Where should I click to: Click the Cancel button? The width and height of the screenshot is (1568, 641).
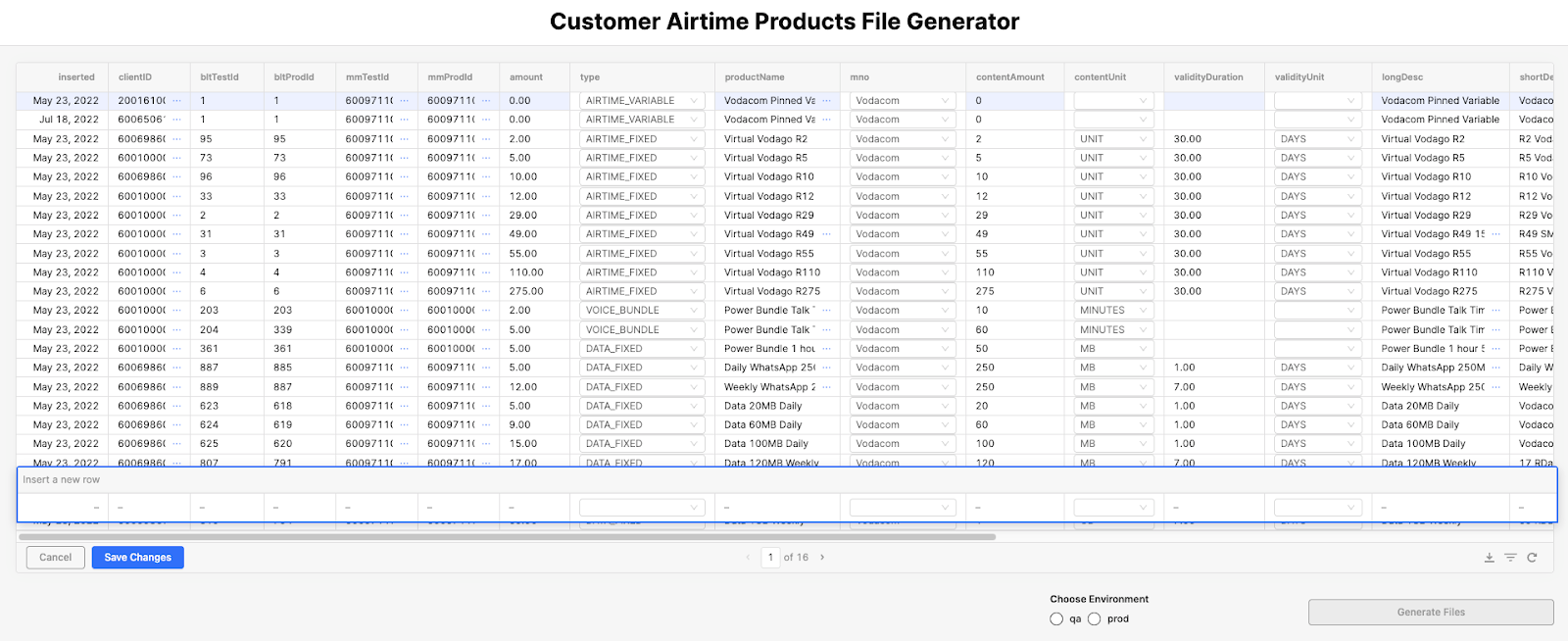pyautogui.click(x=55, y=558)
